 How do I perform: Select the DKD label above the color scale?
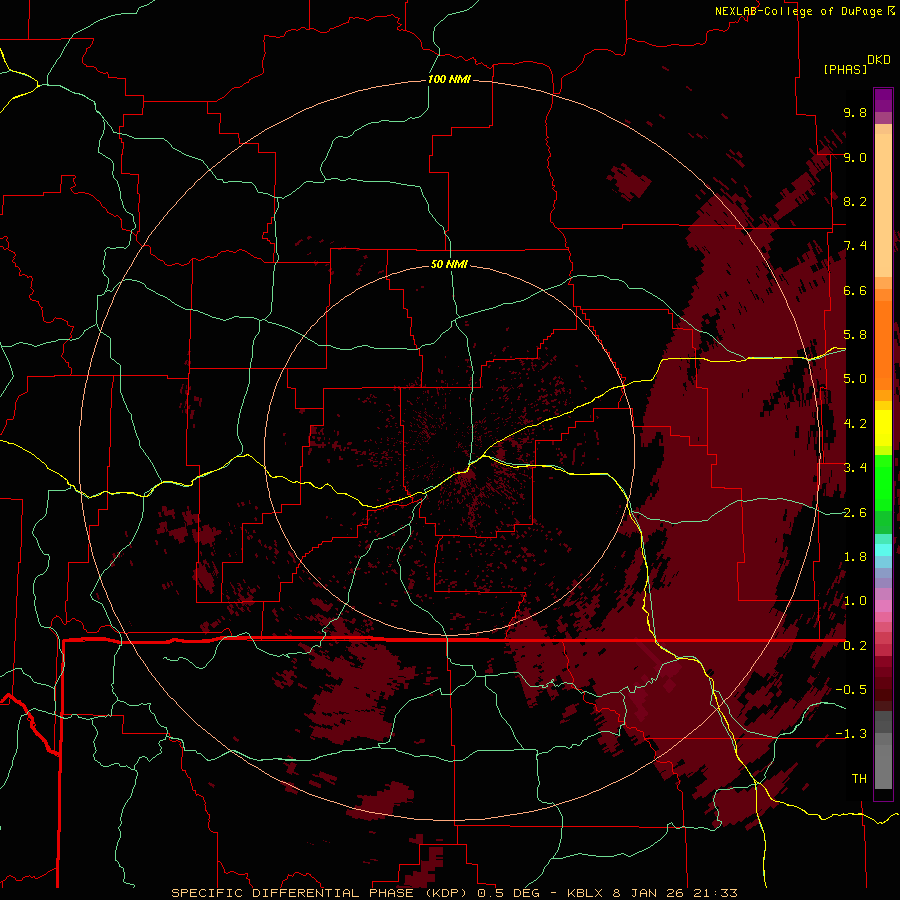point(879,60)
